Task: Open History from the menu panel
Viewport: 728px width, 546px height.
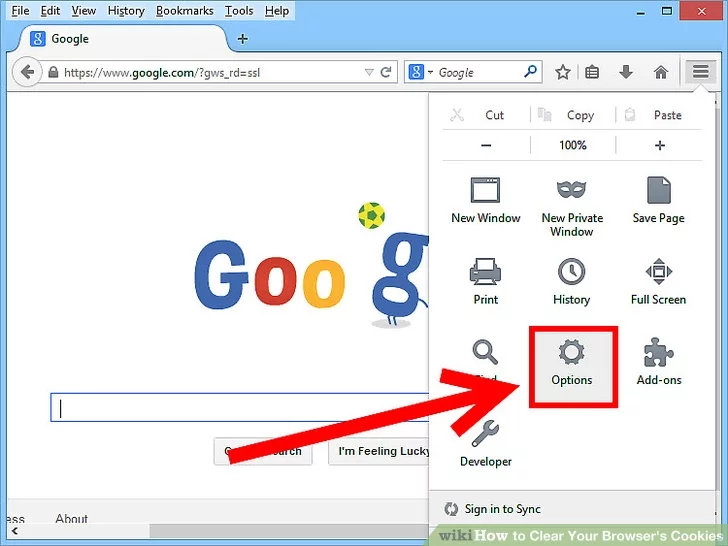Action: point(572,281)
